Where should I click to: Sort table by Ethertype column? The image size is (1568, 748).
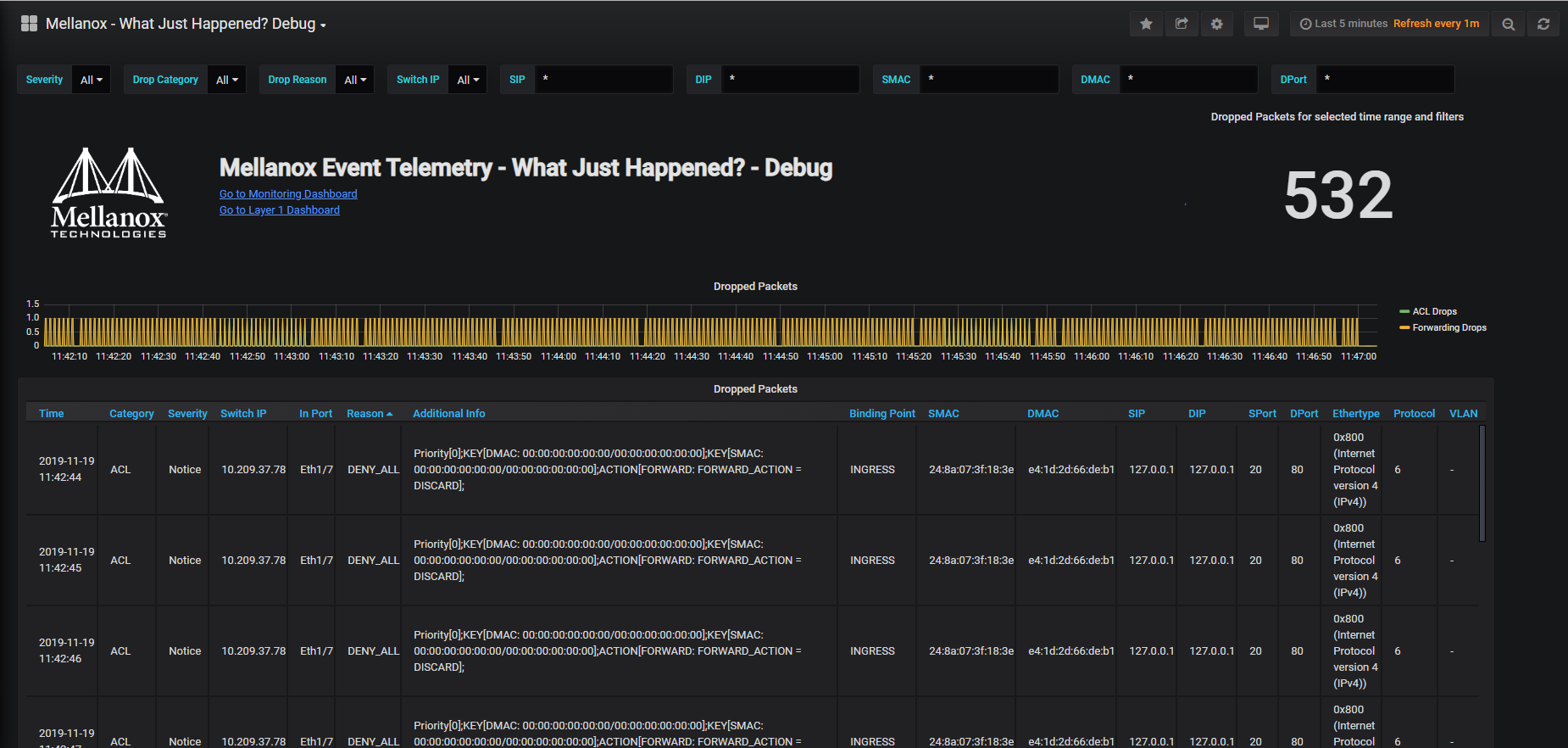point(1356,414)
